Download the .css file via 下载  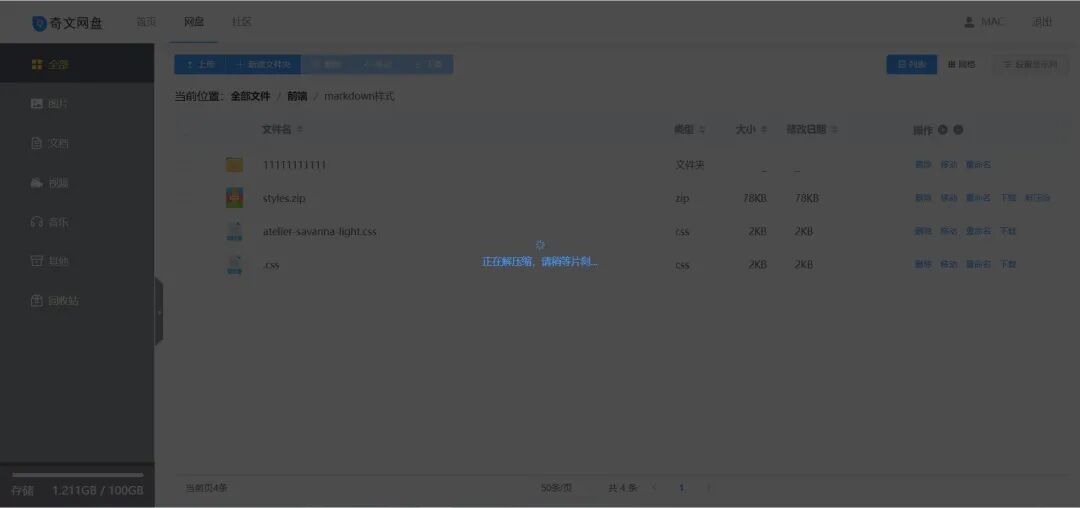pyautogui.click(x=1008, y=264)
